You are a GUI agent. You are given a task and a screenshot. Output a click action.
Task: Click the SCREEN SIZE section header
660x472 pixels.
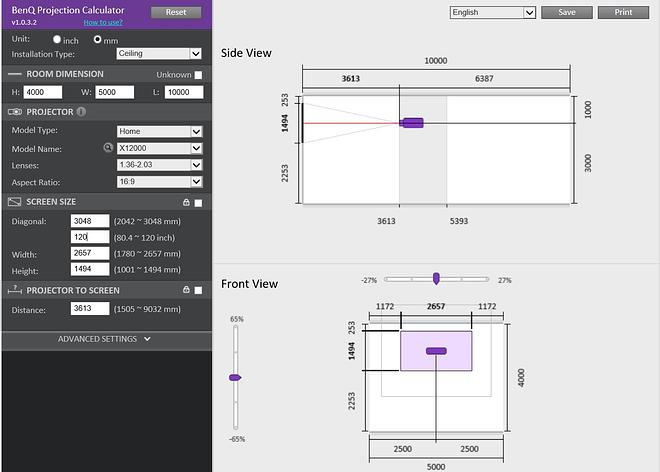click(x=51, y=202)
